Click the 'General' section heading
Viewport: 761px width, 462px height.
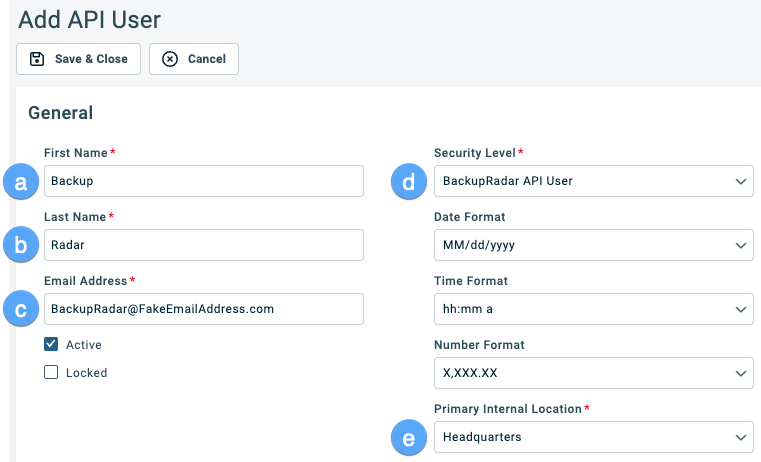coord(61,113)
